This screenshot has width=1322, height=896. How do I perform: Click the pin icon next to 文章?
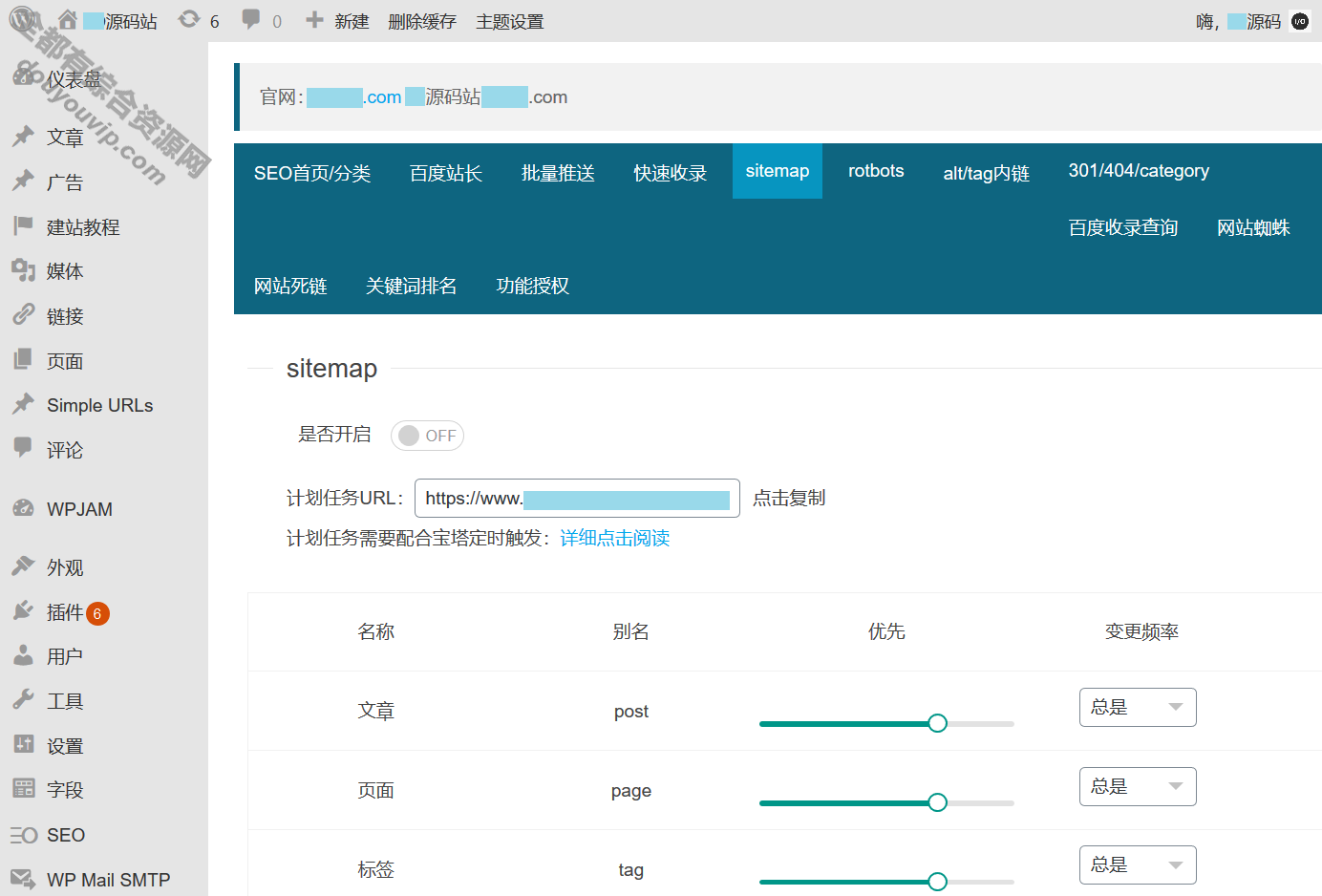click(x=23, y=137)
